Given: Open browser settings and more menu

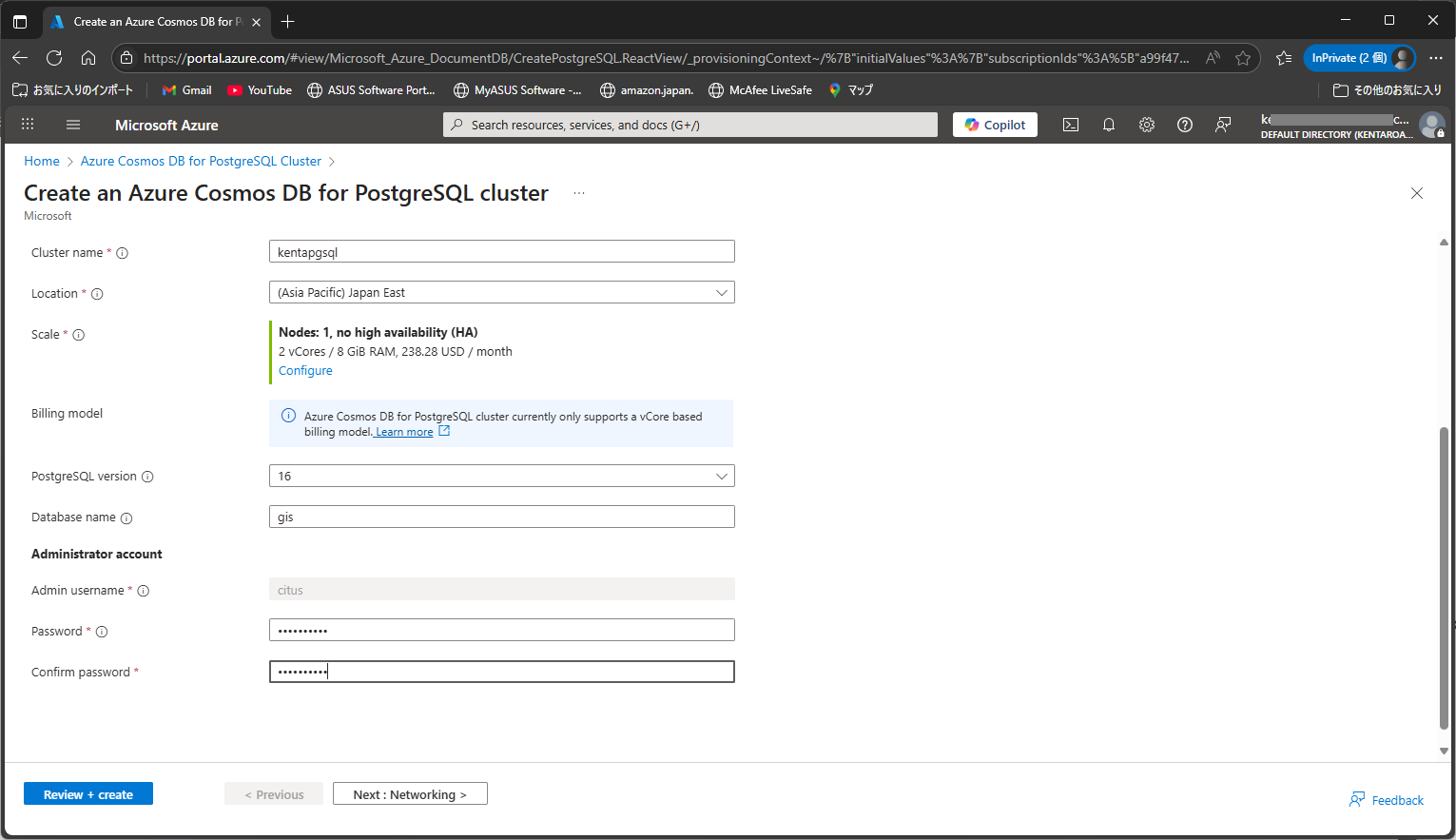Looking at the screenshot, I should (x=1436, y=58).
